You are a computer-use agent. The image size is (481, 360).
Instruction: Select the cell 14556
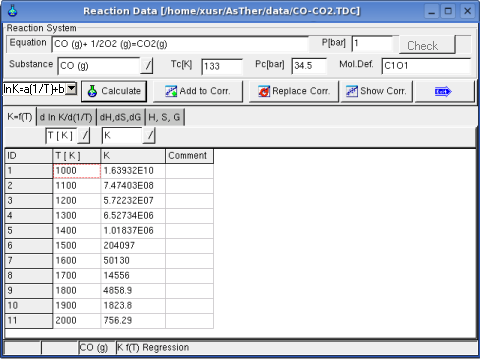click(133, 276)
